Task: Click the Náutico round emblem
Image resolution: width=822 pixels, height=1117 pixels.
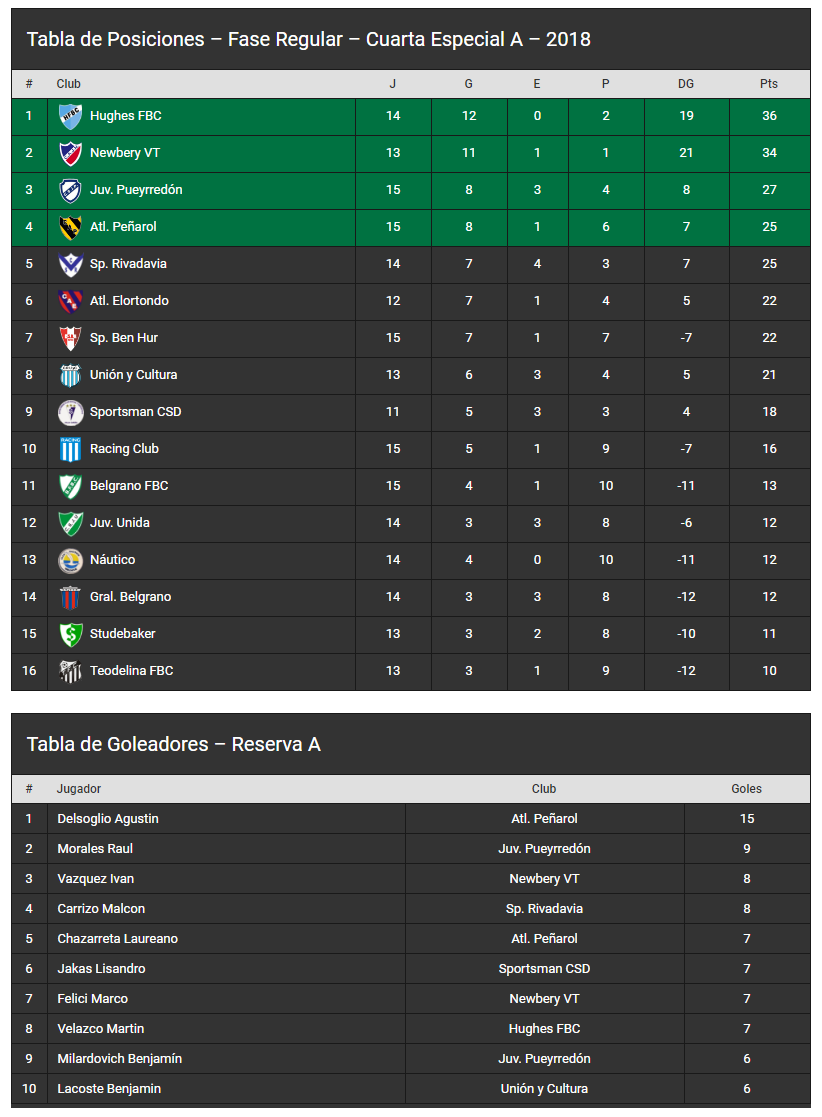Action: 70,561
